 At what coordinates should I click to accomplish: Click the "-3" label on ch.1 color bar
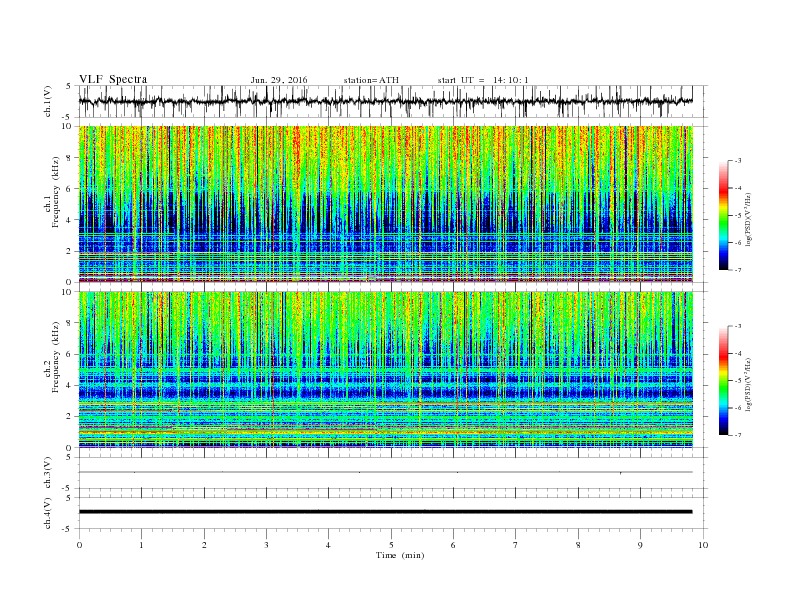[x=737, y=161]
